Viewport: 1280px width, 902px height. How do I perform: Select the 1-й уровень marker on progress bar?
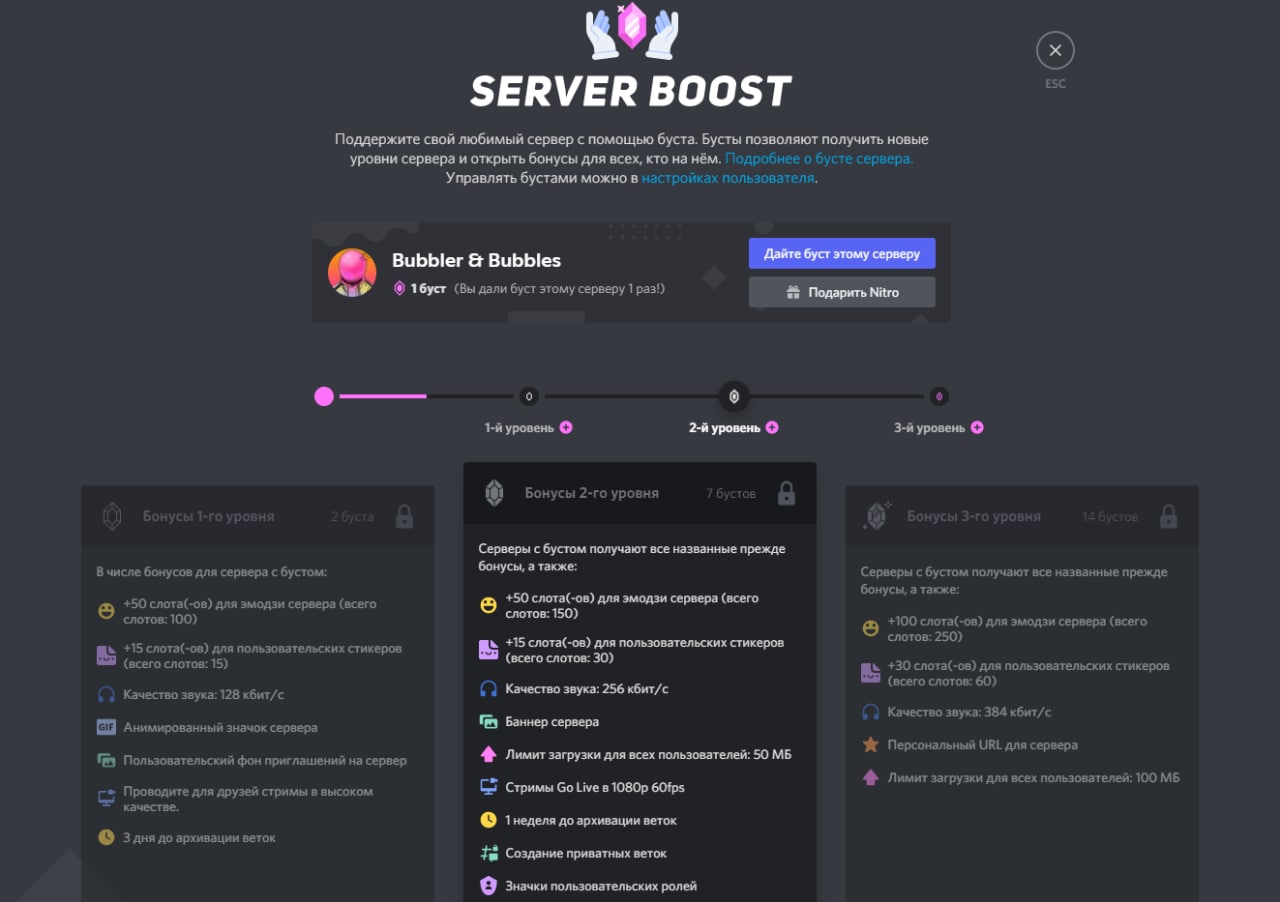coord(529,397)
